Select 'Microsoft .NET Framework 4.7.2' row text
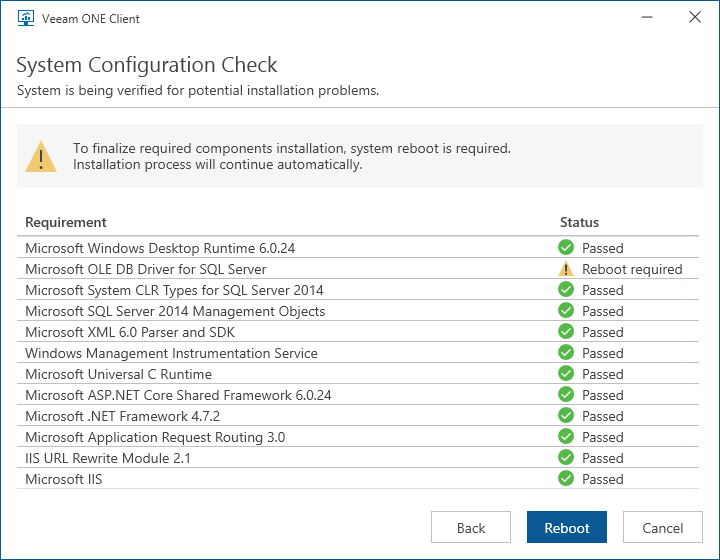The image size is (720, 560). tap(123, 416)
